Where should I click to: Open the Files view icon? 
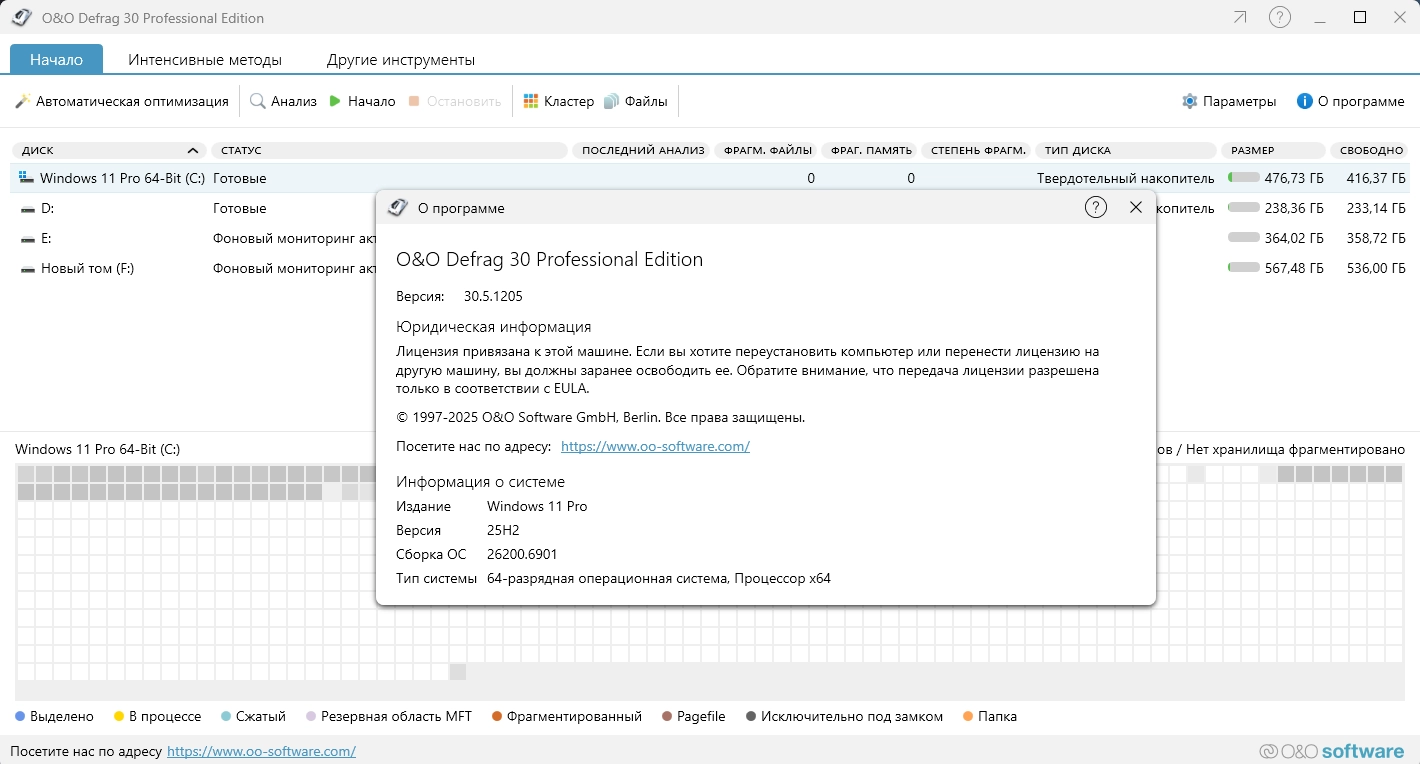click(x=612, y=101)
